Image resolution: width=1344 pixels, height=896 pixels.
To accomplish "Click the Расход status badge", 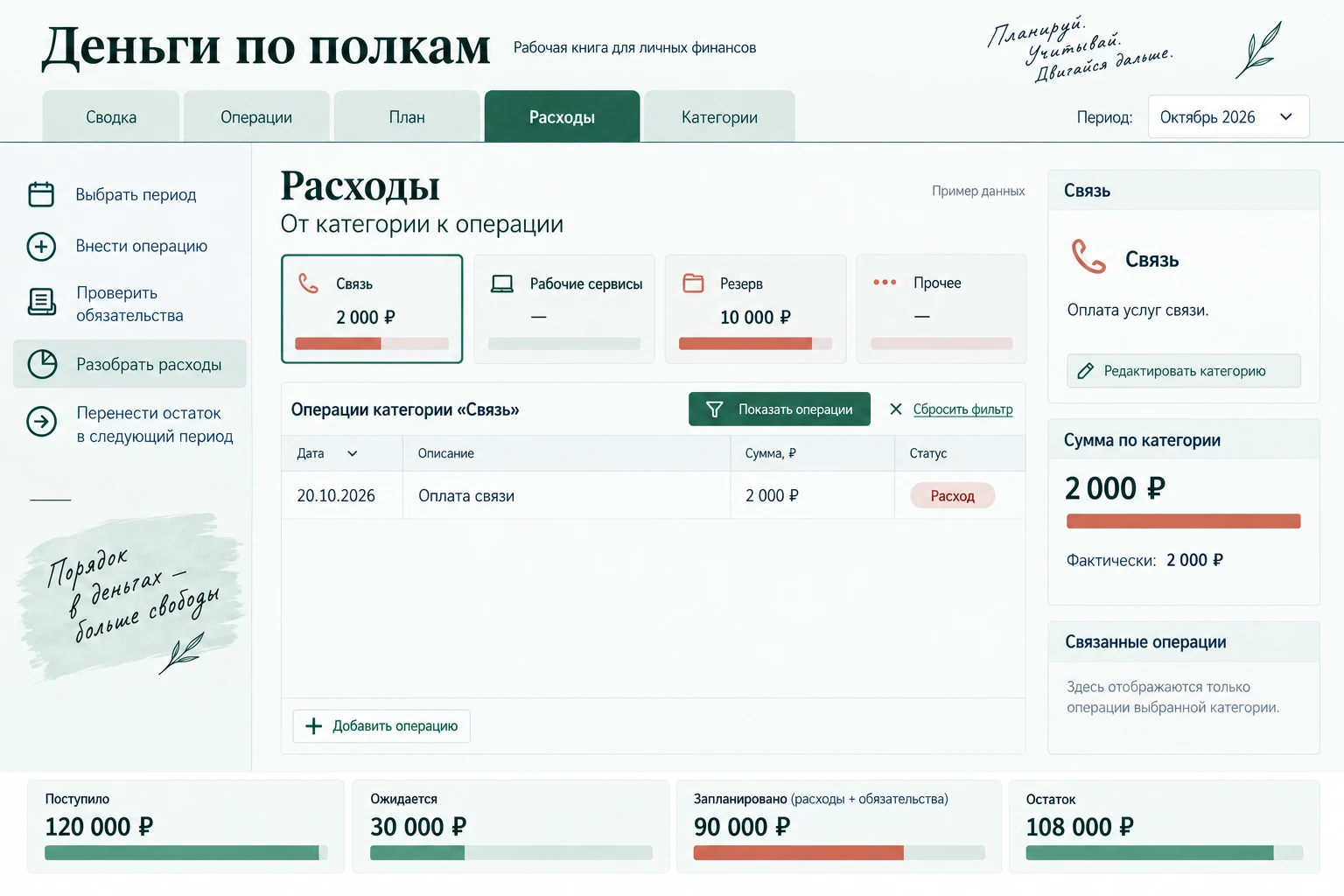I will (x=952, y=496).
